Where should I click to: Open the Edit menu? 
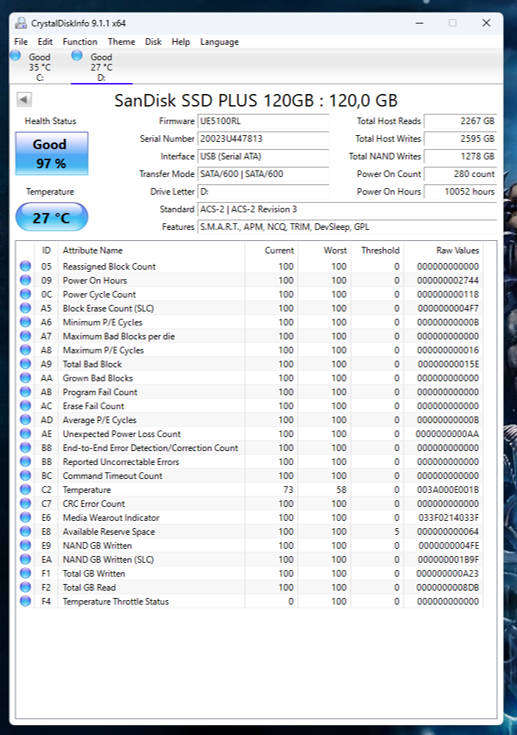click(x=45, y=42)
